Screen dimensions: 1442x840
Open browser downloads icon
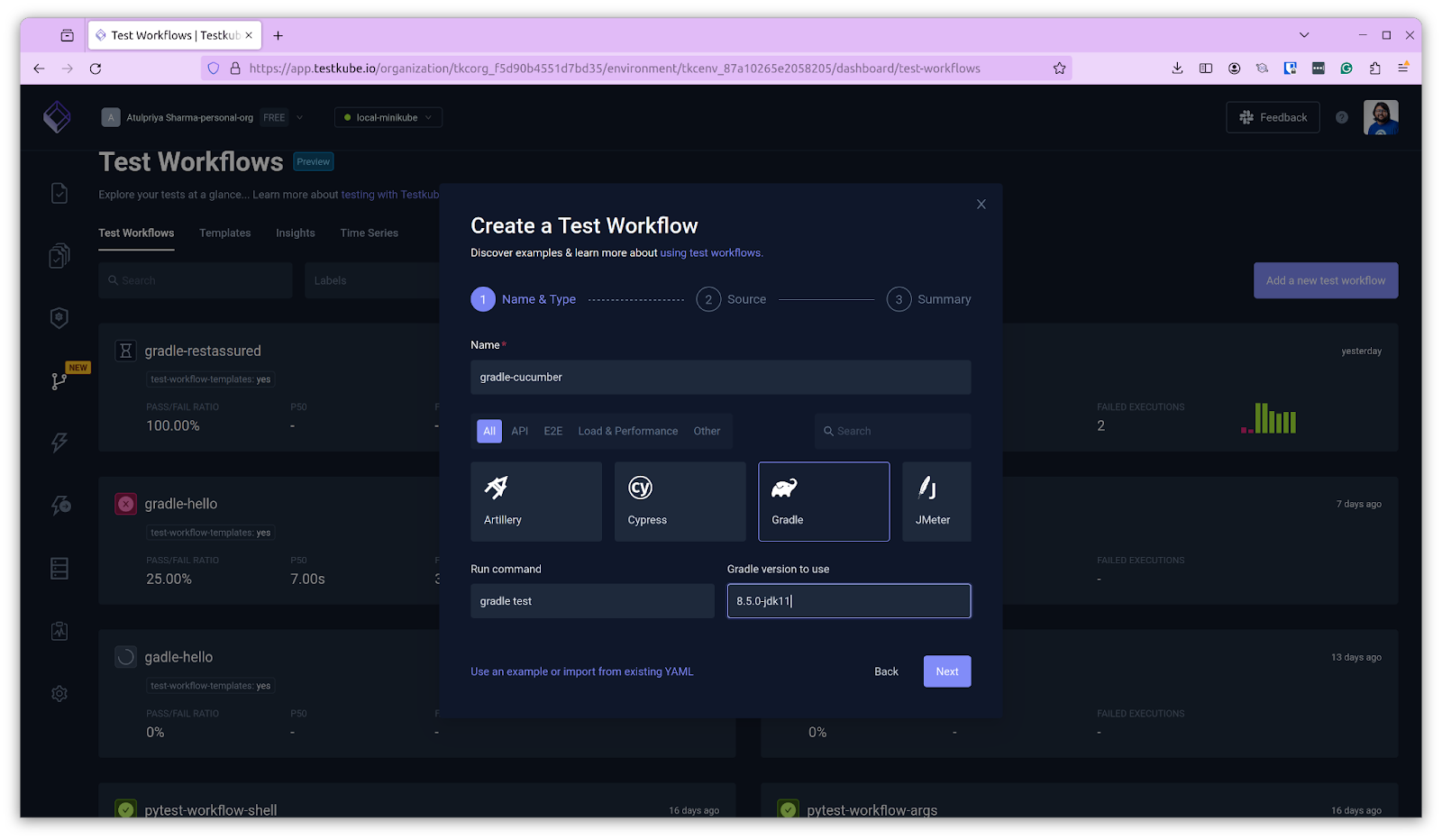pos(1177,68)
